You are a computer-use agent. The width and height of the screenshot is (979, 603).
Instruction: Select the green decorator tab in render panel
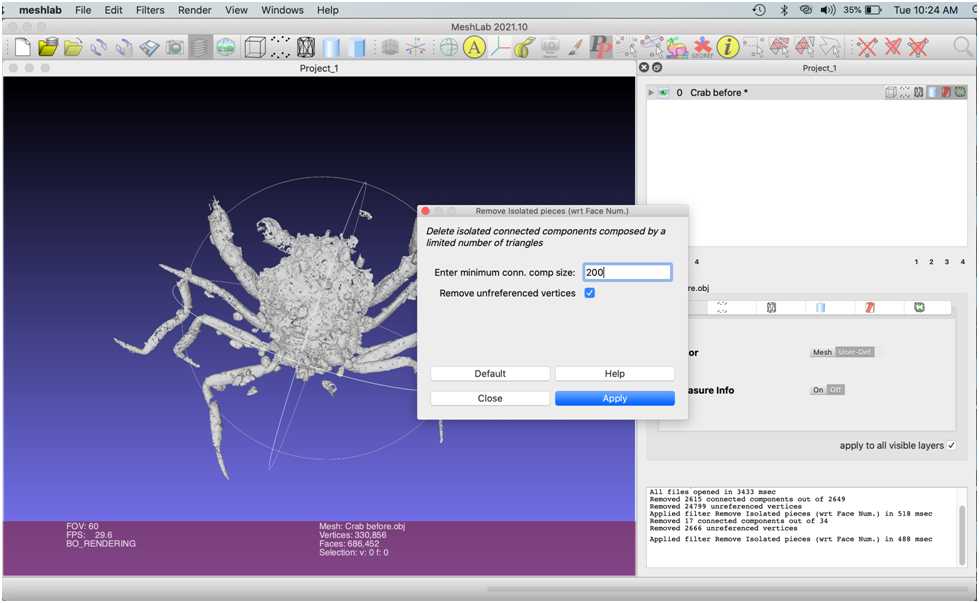click(919, 307)
